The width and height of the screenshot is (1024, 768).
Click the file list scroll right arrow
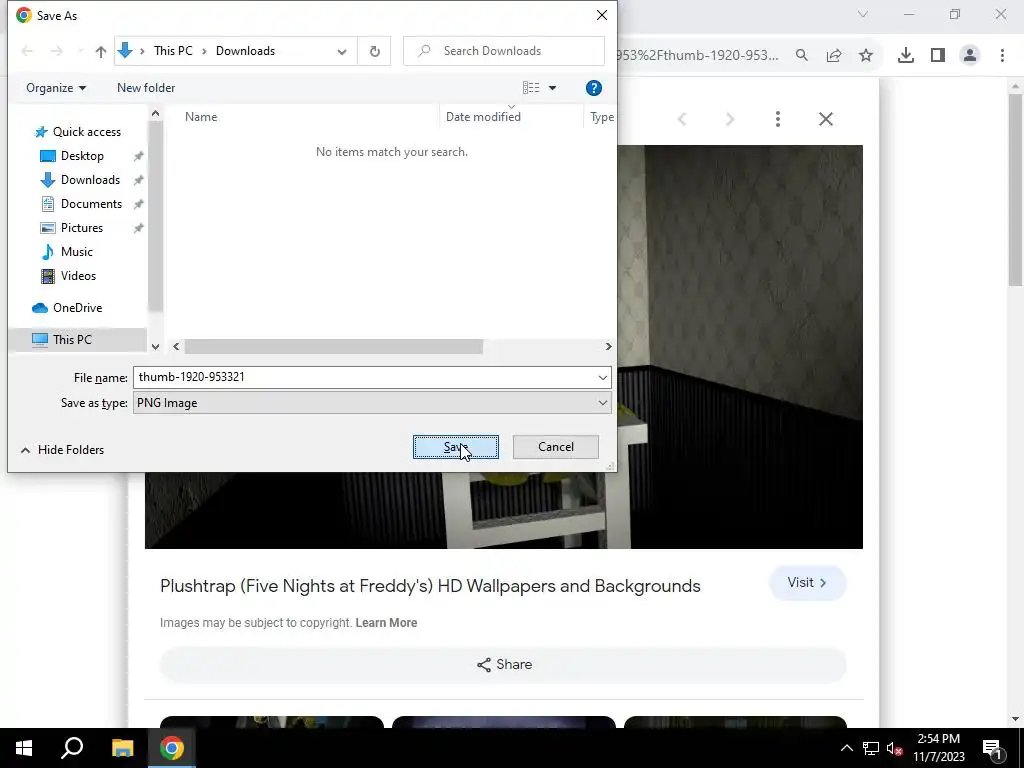608,346
